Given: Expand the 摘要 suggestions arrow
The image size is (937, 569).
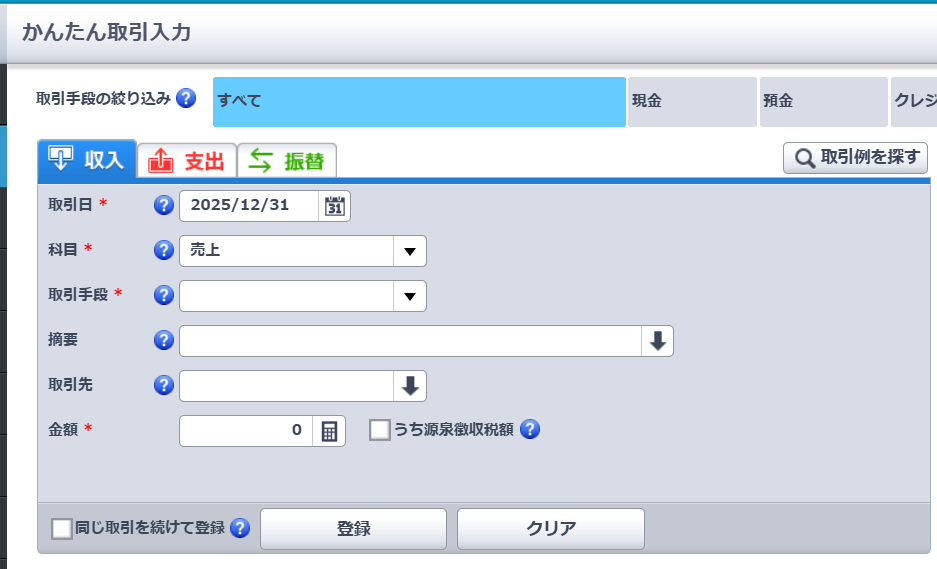Looking at the screenshot, I should 657,341.
